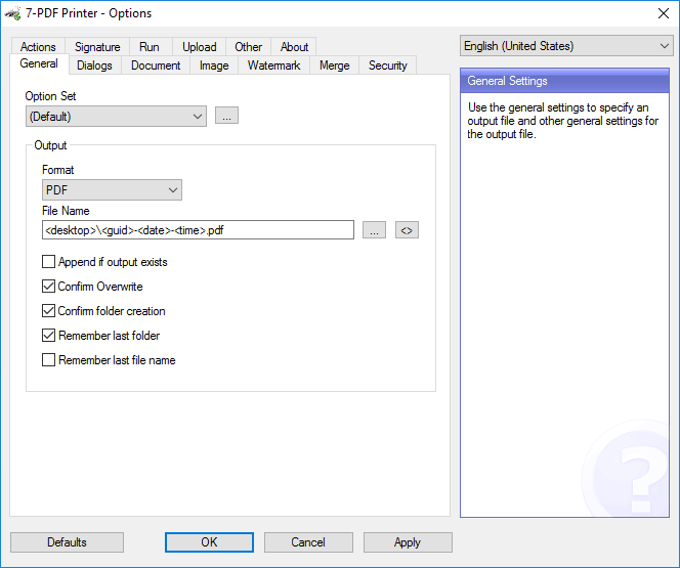Enable Append if output exists
680x568 pixels.
(49, 262)
